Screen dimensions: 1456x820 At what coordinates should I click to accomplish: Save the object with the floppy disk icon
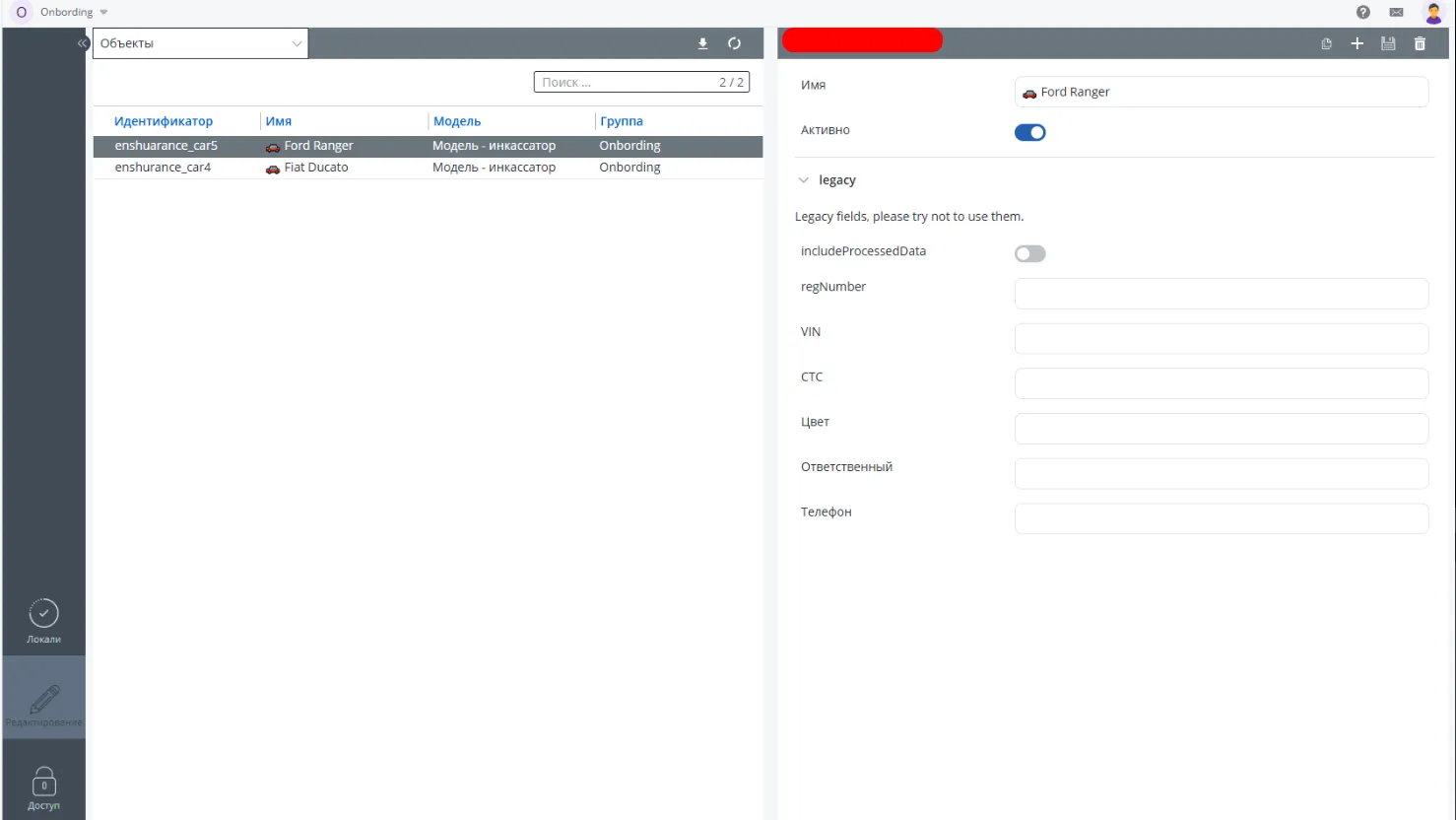[1388, 43]
